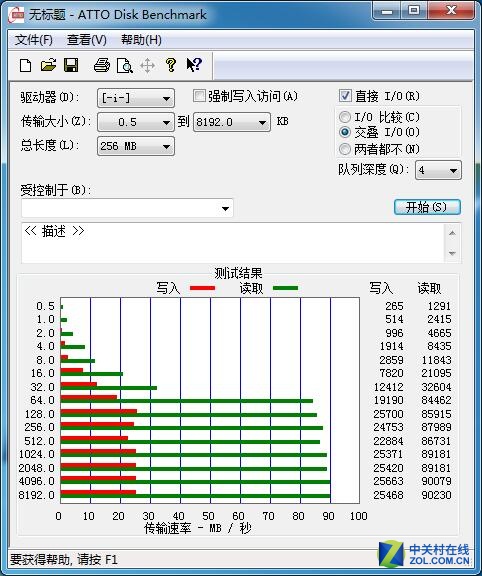Viewport: 482px width, 576px height.
Task: Click the status bar help text
Action: coord(64,559)
